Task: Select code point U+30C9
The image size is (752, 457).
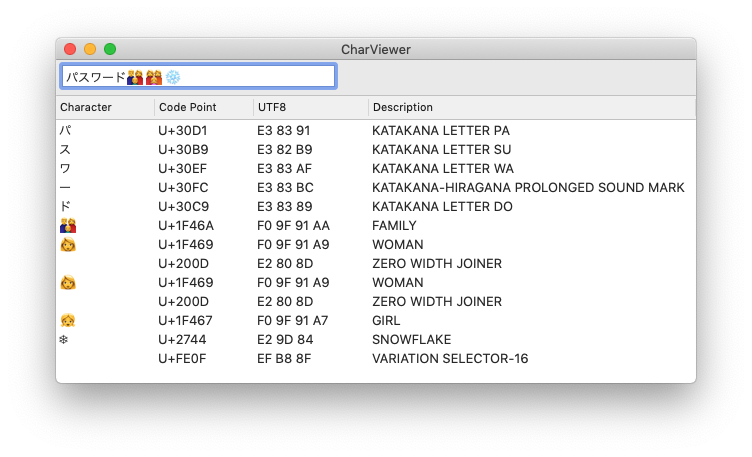Action: (x=184, y=207)
